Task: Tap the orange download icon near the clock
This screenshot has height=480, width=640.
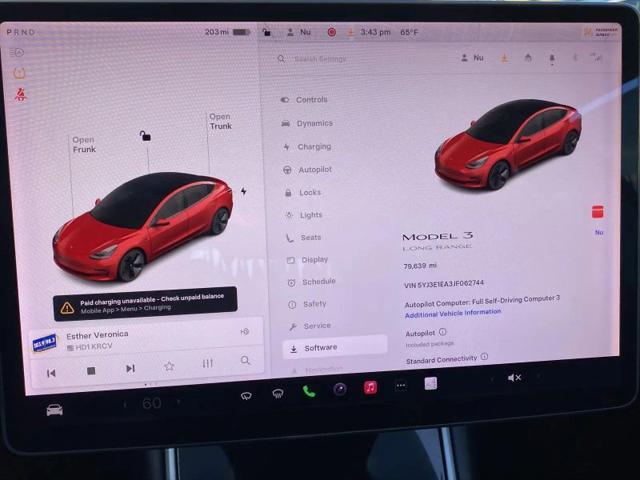Action: click(x=350, y=32)
